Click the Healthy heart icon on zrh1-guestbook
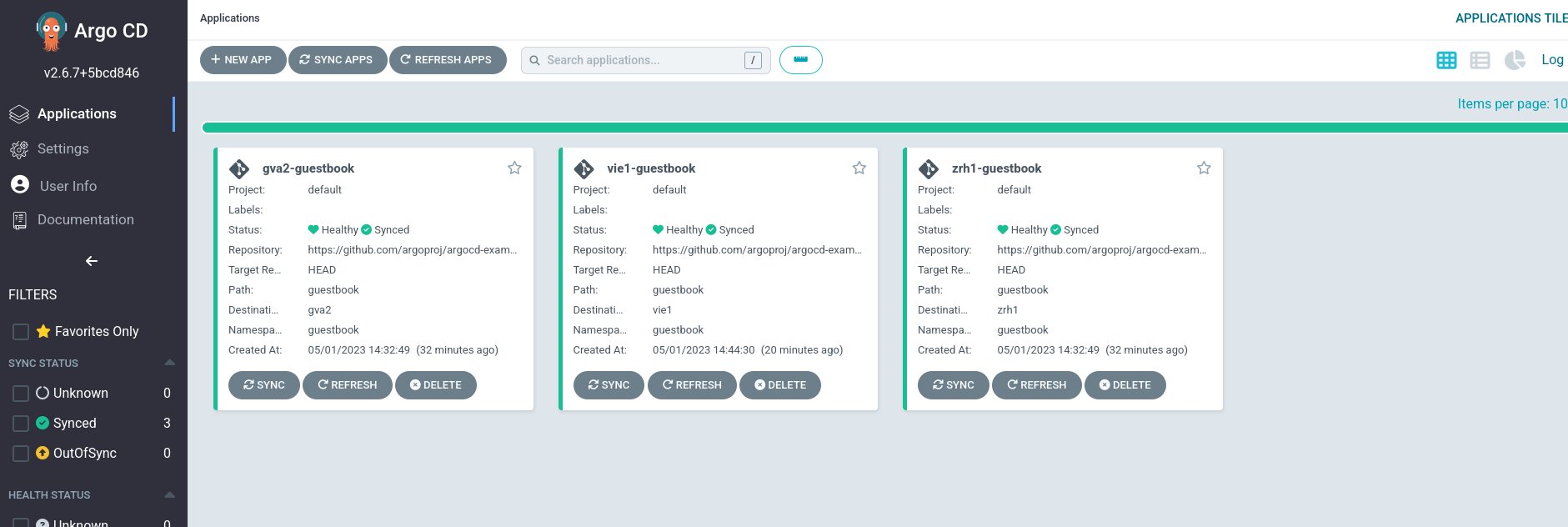The height and width of the screenshot is (527, 1568). [x=1003, y=230]
